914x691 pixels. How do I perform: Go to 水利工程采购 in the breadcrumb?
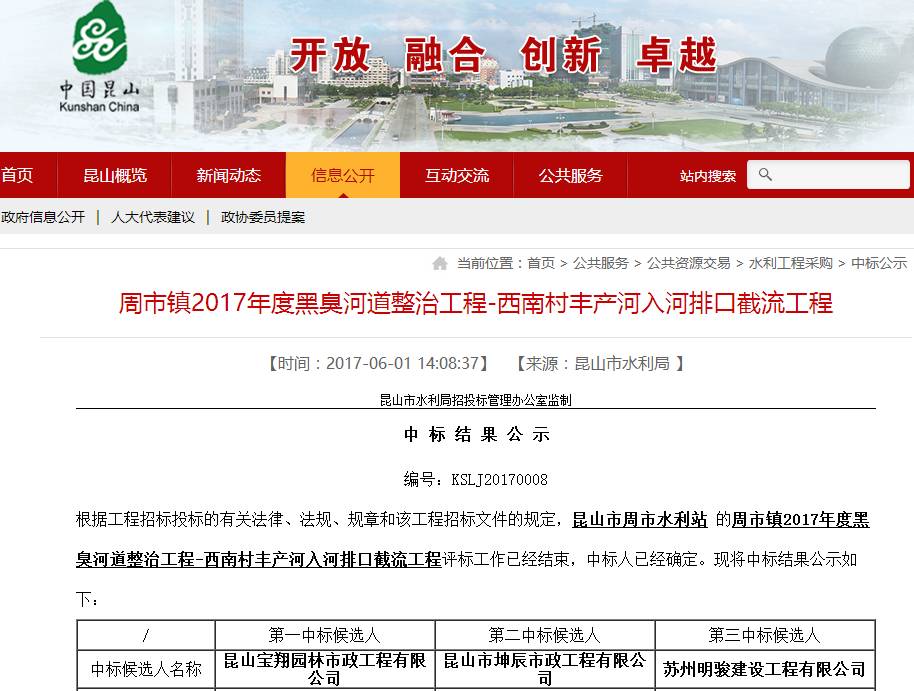[790, 264]
